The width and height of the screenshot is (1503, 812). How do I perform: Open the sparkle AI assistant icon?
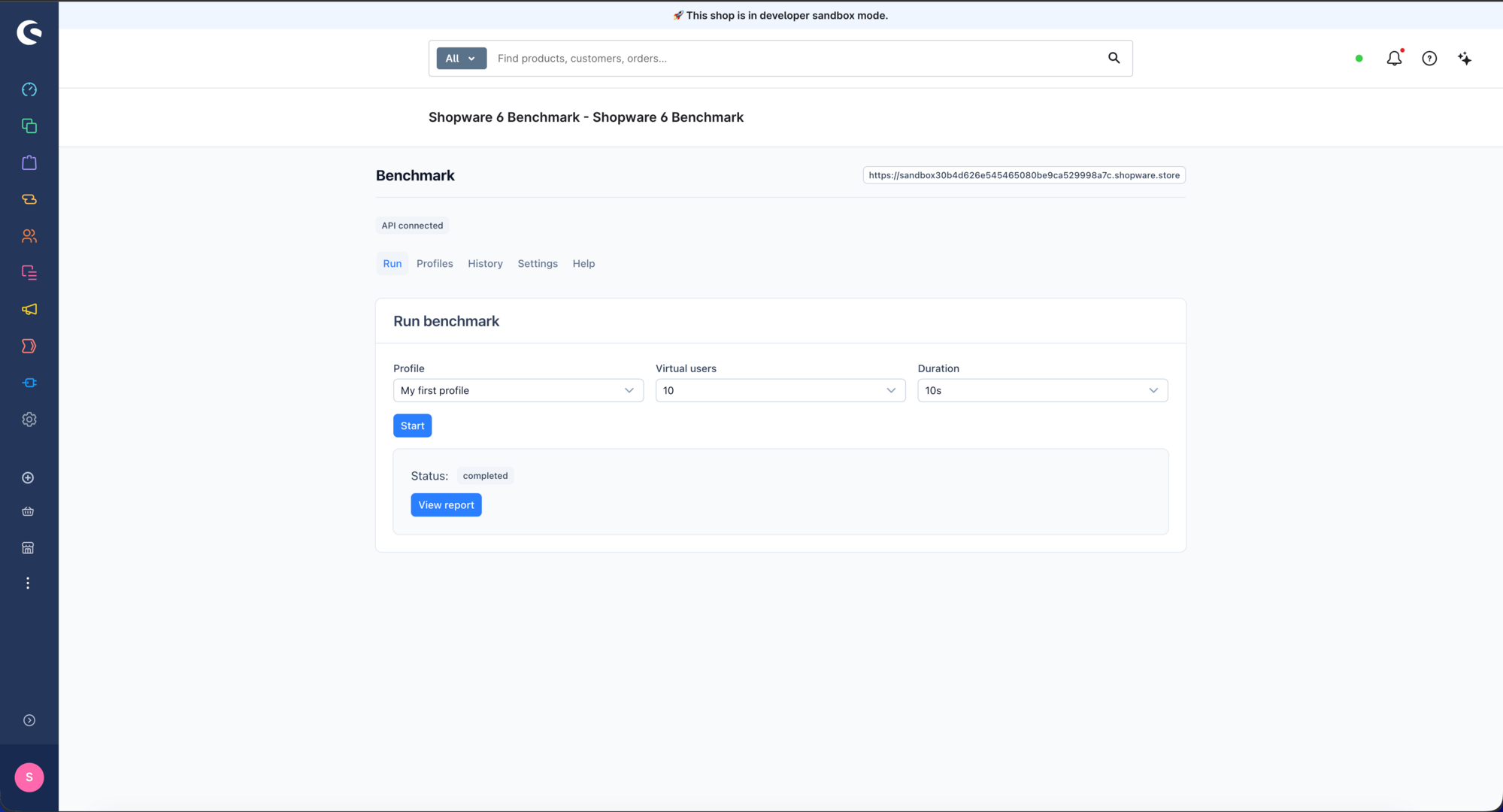point(1465,59)
